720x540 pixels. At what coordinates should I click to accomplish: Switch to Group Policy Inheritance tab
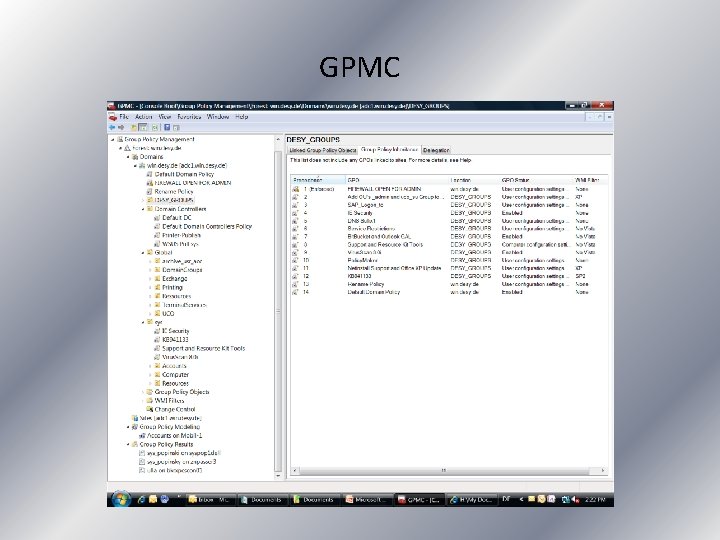[389, 150]
